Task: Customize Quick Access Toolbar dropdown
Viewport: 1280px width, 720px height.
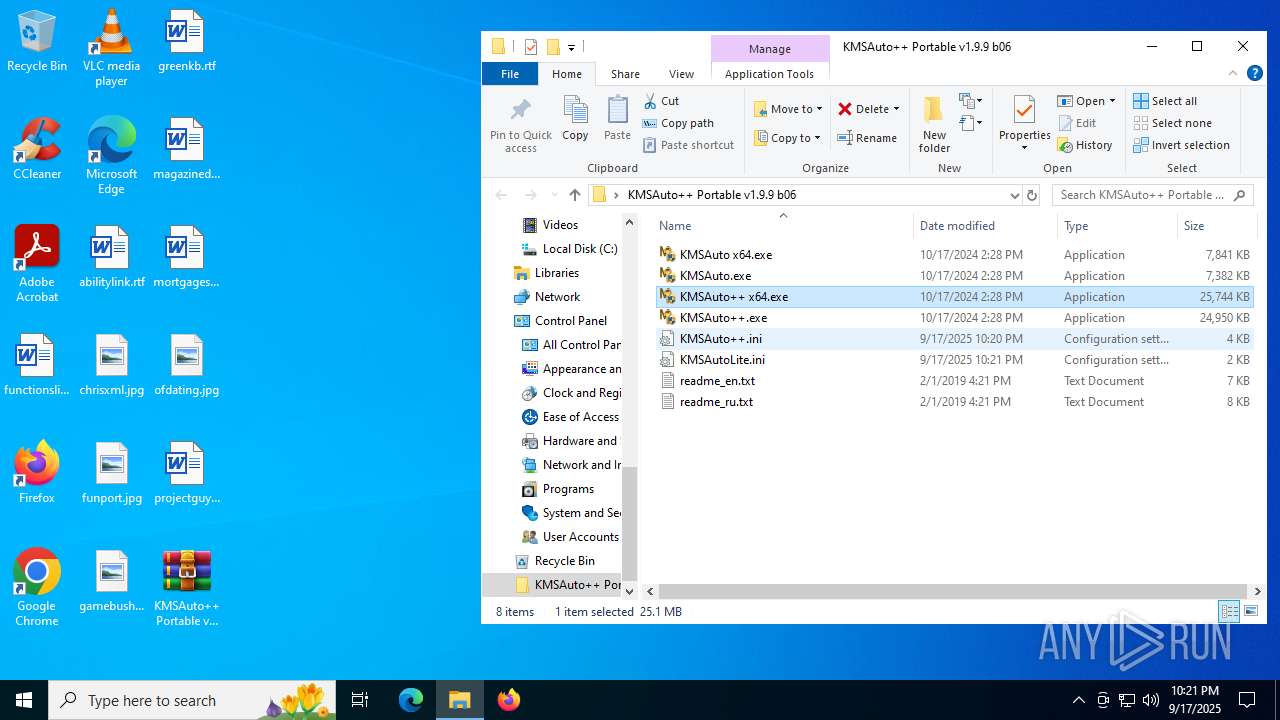Action: coord(571,47)
